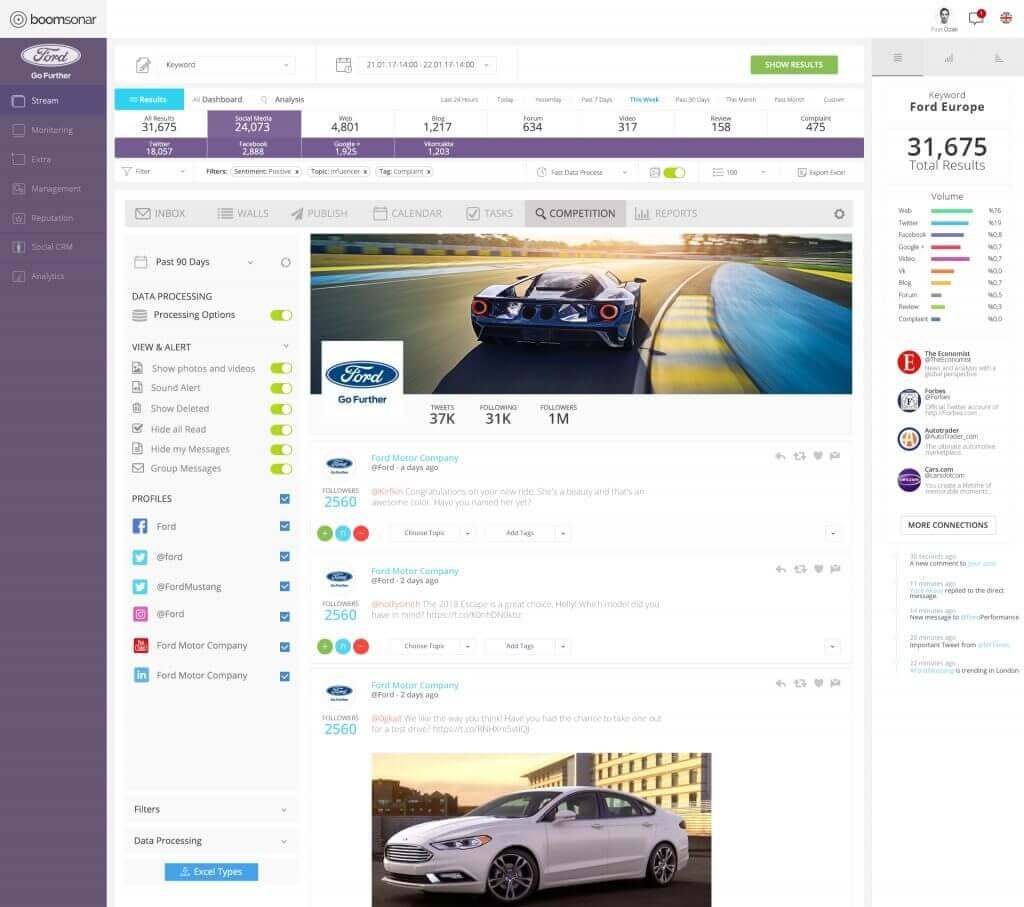Open the Keyword dropdown
This screenshot has width=1024, height=907.
coord(227,65)
